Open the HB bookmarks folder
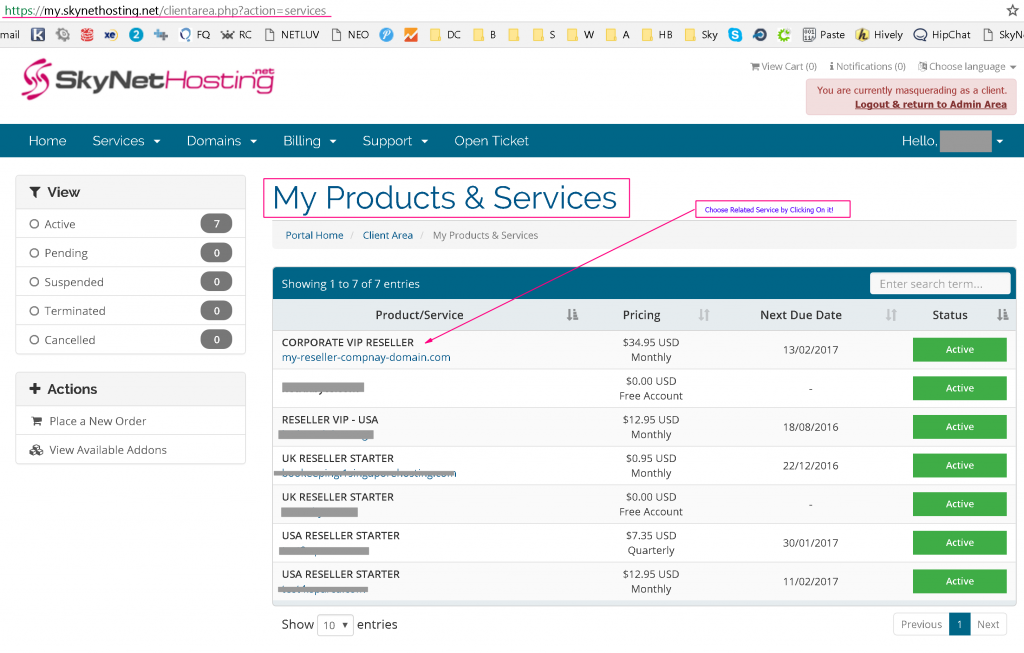Screen dimensions: 1024x653 coord(657,35)
